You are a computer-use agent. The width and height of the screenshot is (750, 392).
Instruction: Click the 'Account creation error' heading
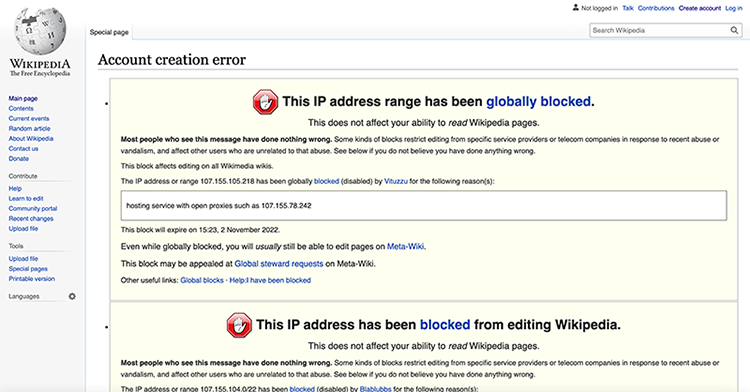[x=172, y=60]
